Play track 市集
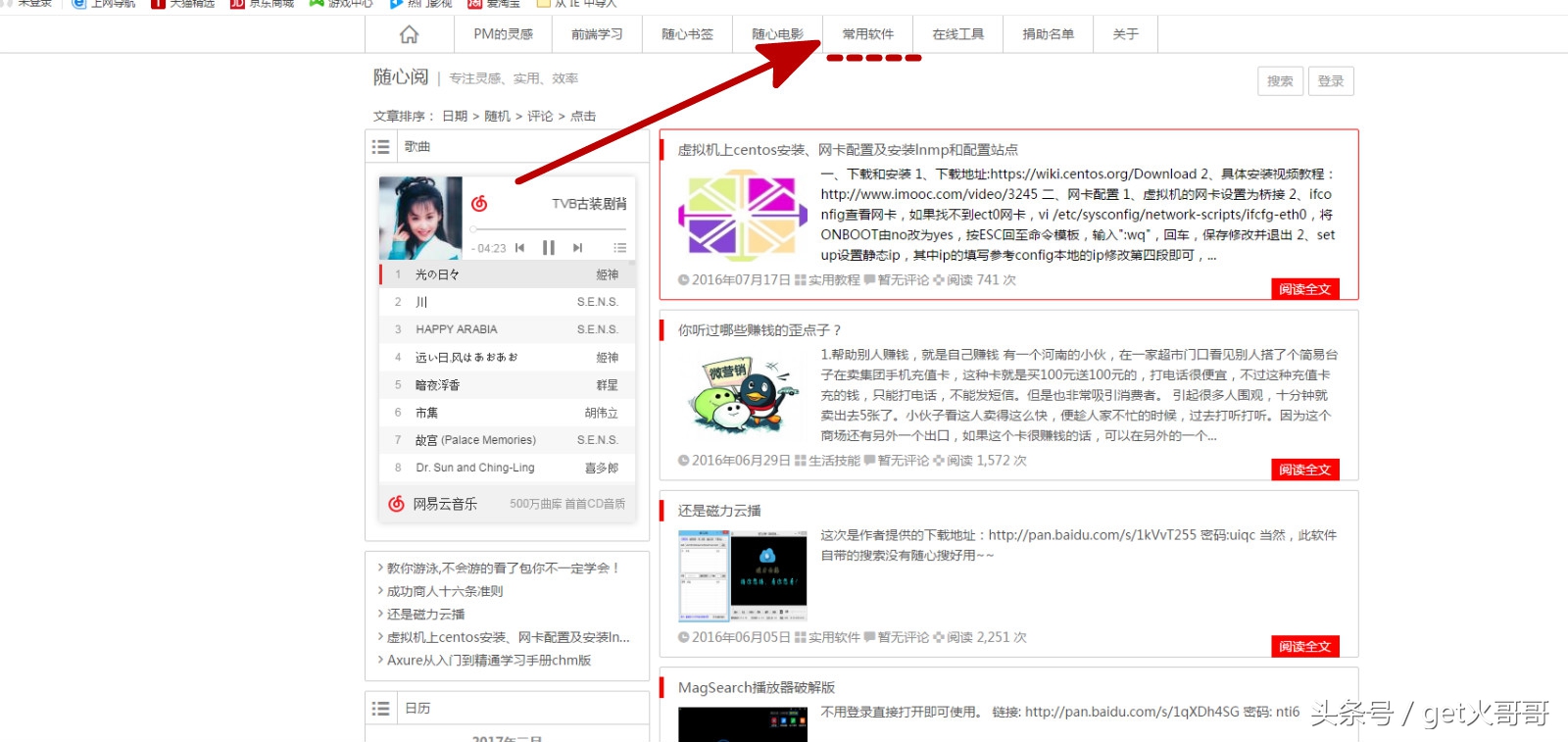The height and width of the screenshot is (742, 1568). 508,413
